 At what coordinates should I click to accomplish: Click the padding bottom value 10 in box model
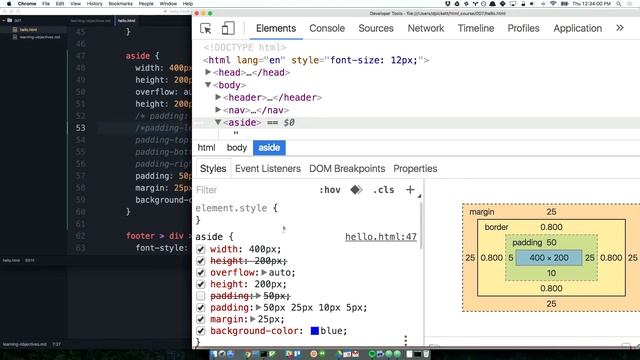(551, 273)
